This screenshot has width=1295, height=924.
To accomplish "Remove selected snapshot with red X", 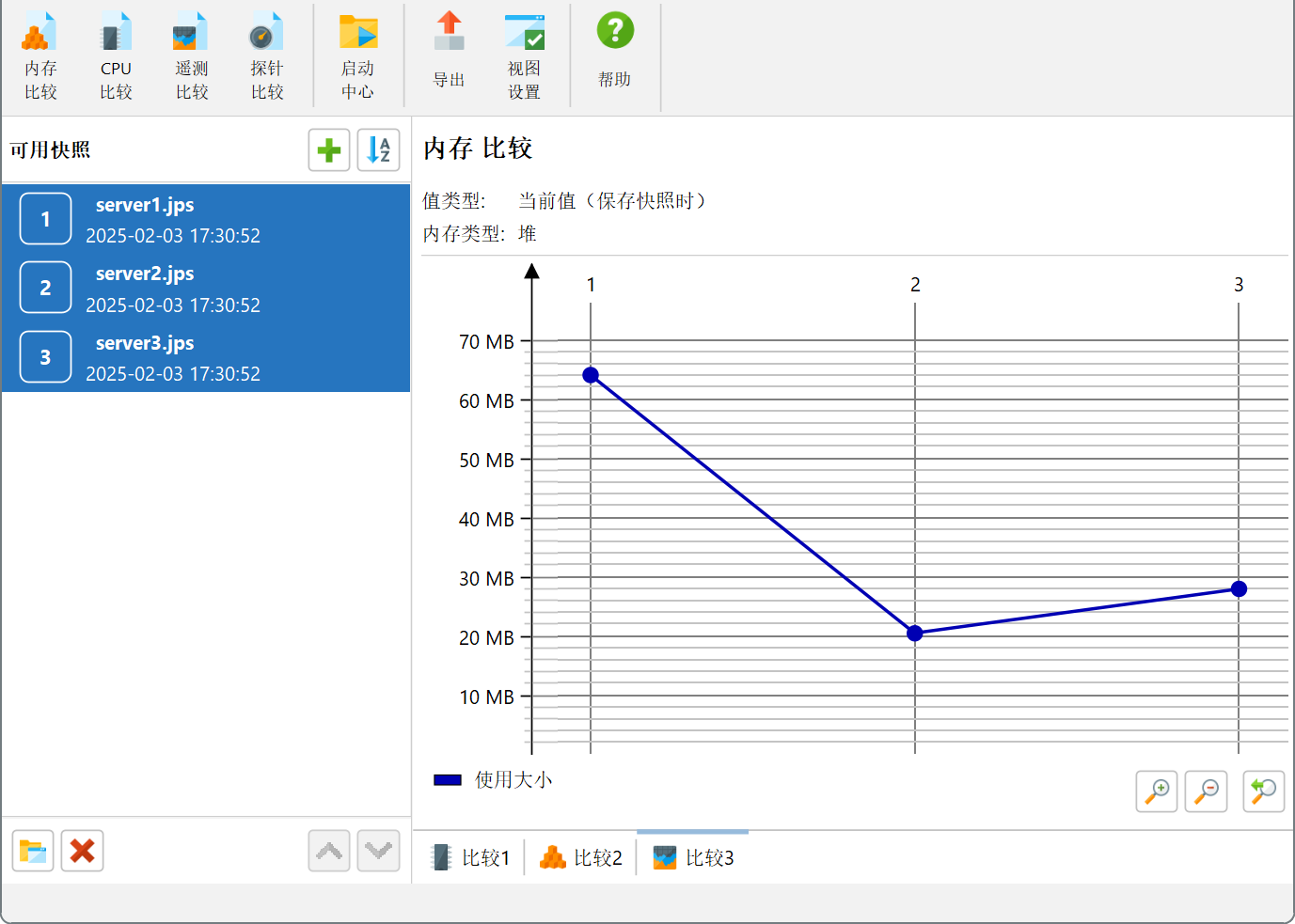I will click(82, 852).
